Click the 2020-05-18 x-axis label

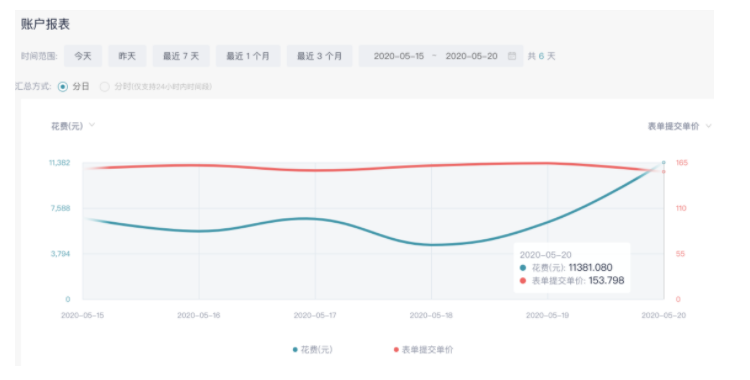pos(431,315)
